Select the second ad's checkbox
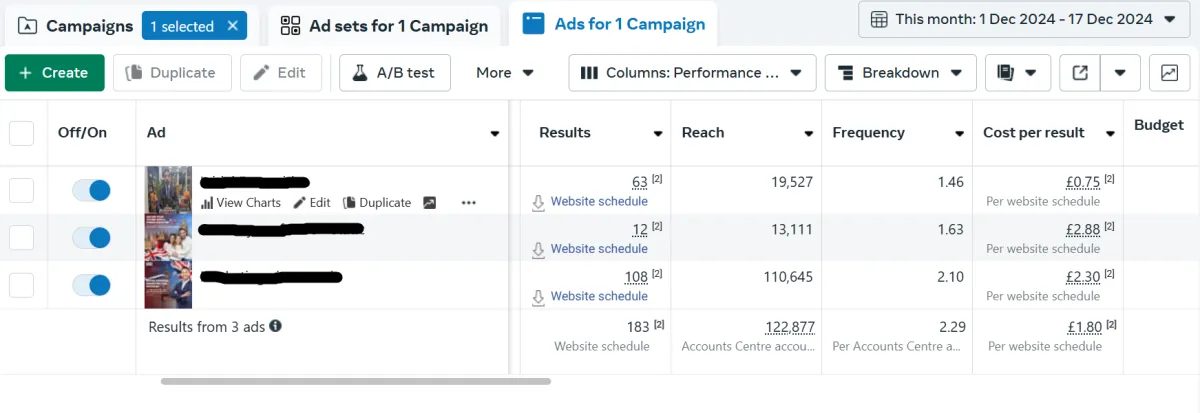The height and width of the screenshot is (413, 1200). click(21, 238)
